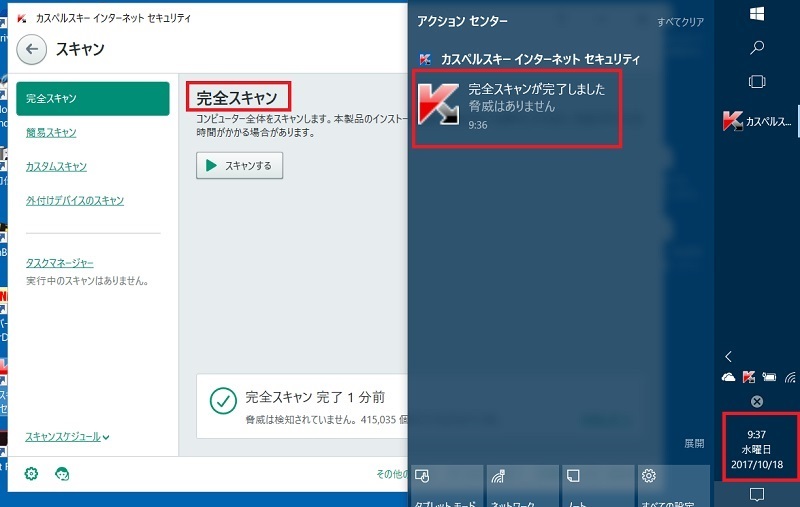Click the round X tray icon
This screenshot has width=800, height=507.
click(757, 401)
